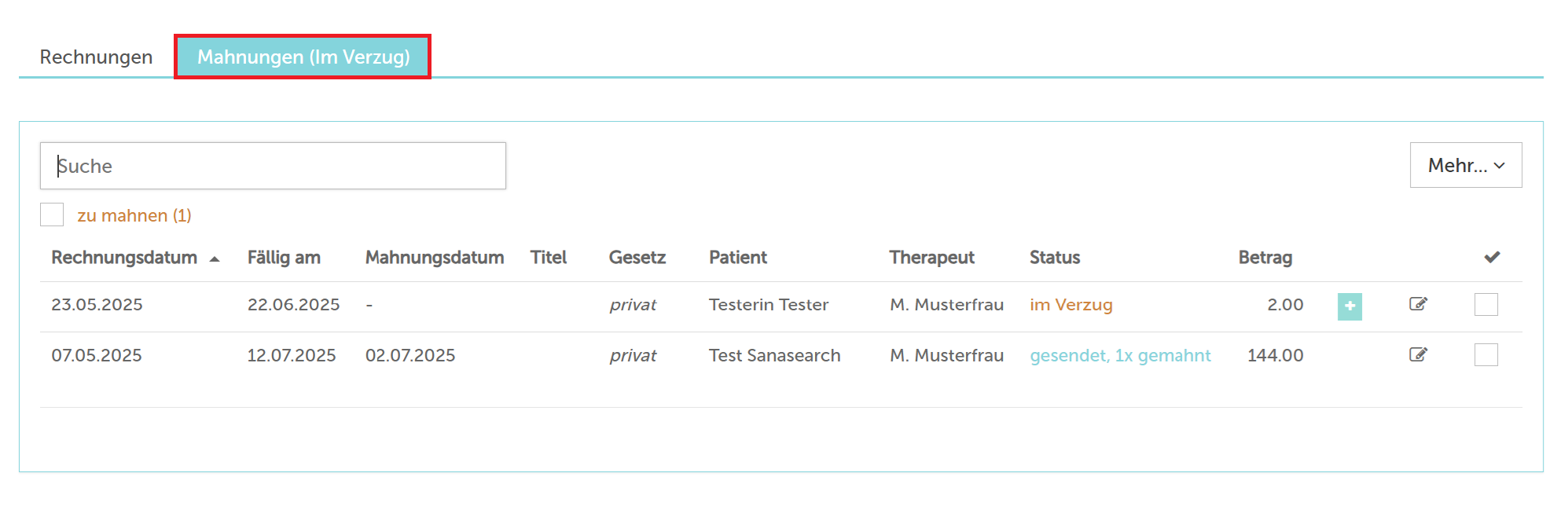The height and width of the screenshot is (517, 1568).
Task: Check the box for the 07.05.2025 invoice
Action: pos(1485,354)
